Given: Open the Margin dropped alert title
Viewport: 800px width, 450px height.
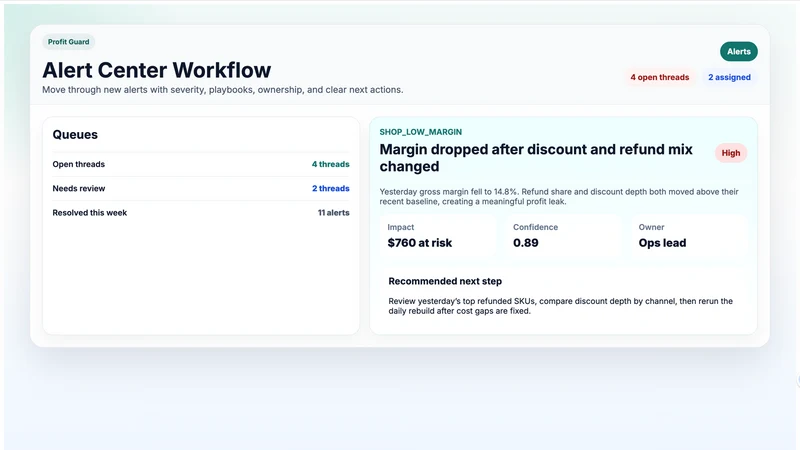Looking at the screenshot, I should pyautogui.click(x=536, y=158).
